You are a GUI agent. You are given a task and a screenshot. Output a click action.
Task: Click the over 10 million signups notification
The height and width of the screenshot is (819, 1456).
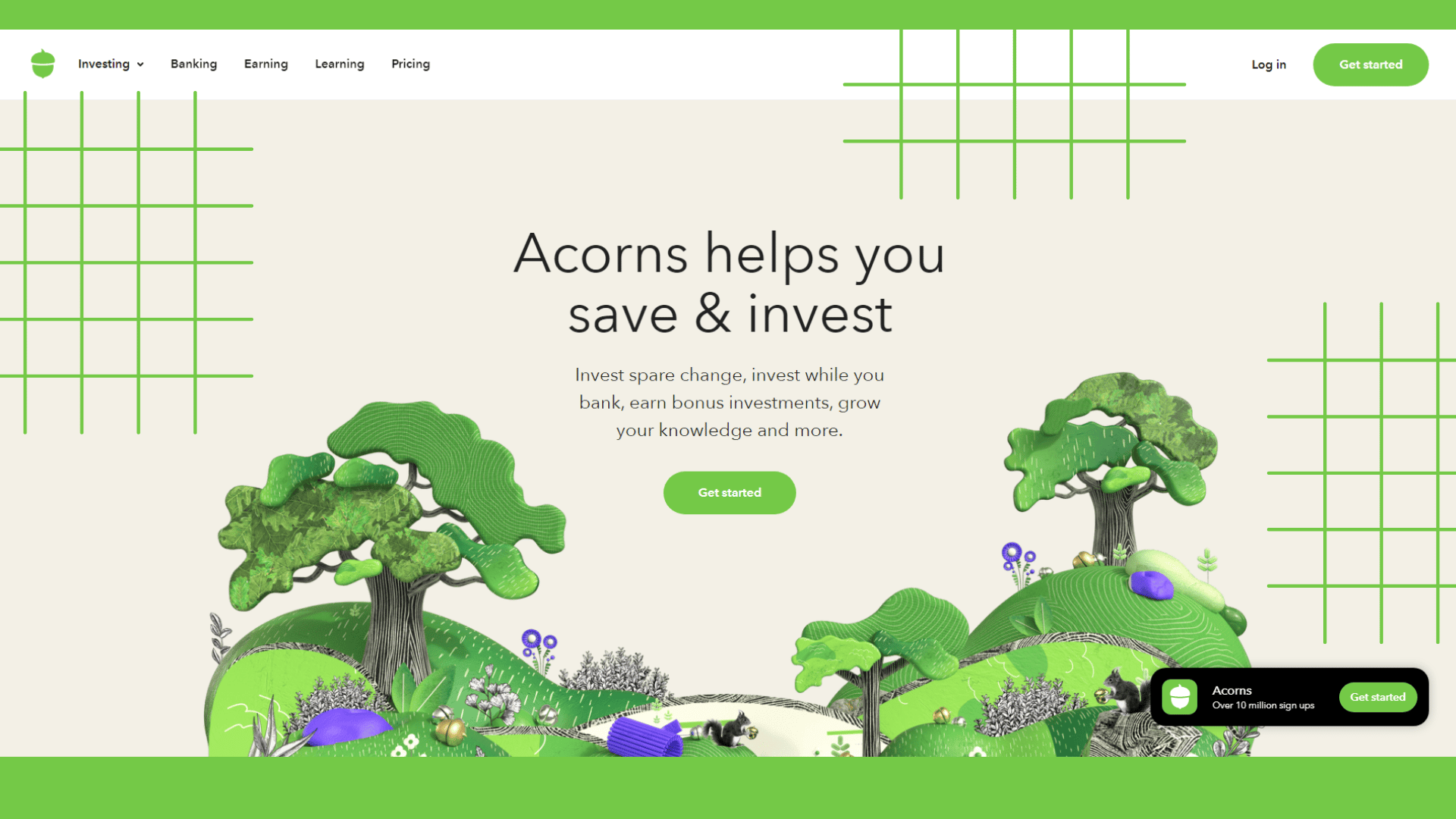(x=1291, y=697)
